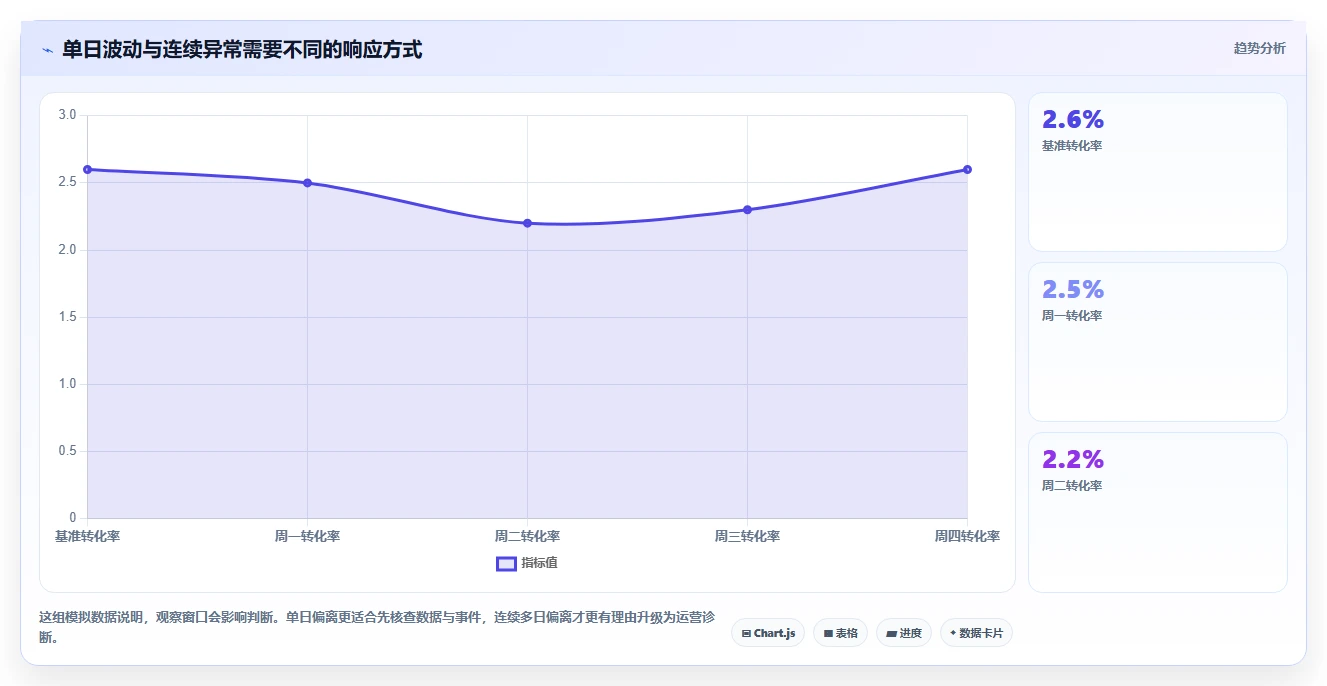Click the lightning icon beside the title
The height and width of the screenshot is (686, 1327).
click(47, 50)
